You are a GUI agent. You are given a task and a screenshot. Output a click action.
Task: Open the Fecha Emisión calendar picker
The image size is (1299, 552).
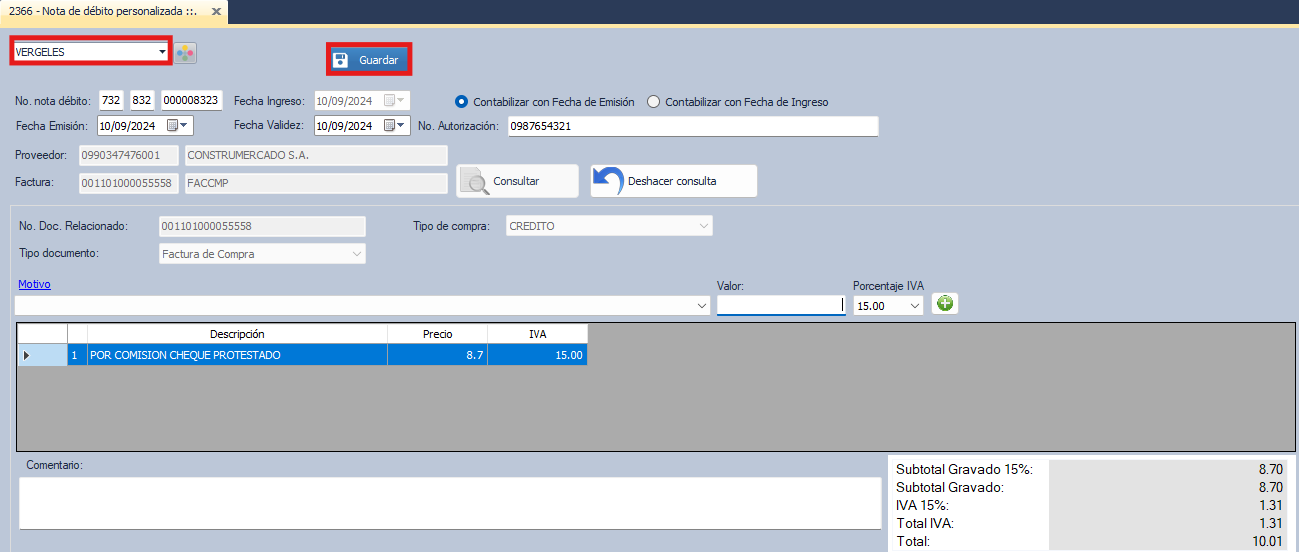(x=178, y=126)
